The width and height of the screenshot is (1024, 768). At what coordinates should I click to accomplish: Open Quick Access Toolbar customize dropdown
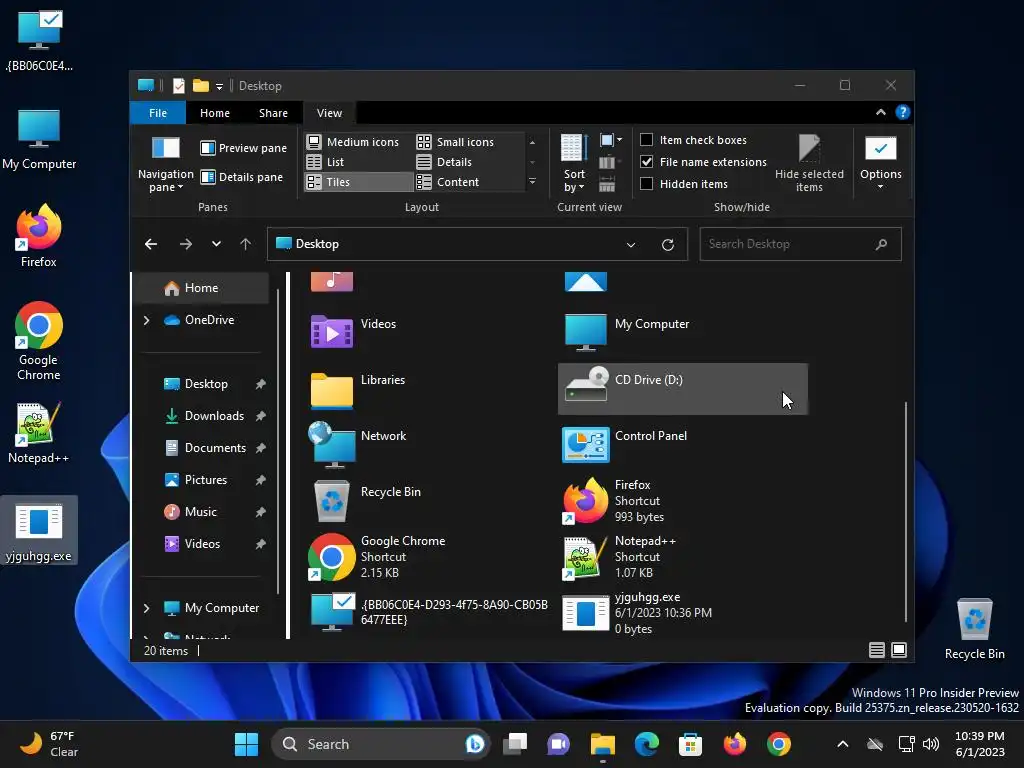219,86
